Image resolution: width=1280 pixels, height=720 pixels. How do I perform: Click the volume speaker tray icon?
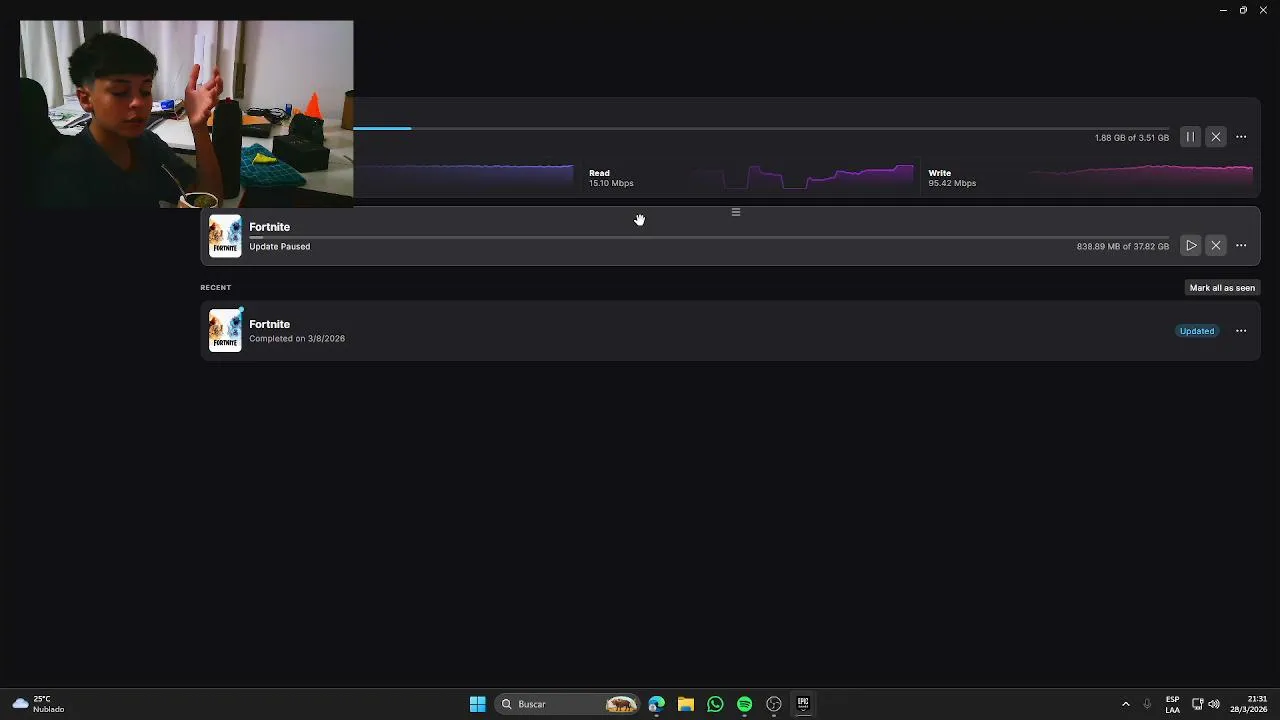click(1214, 704)
